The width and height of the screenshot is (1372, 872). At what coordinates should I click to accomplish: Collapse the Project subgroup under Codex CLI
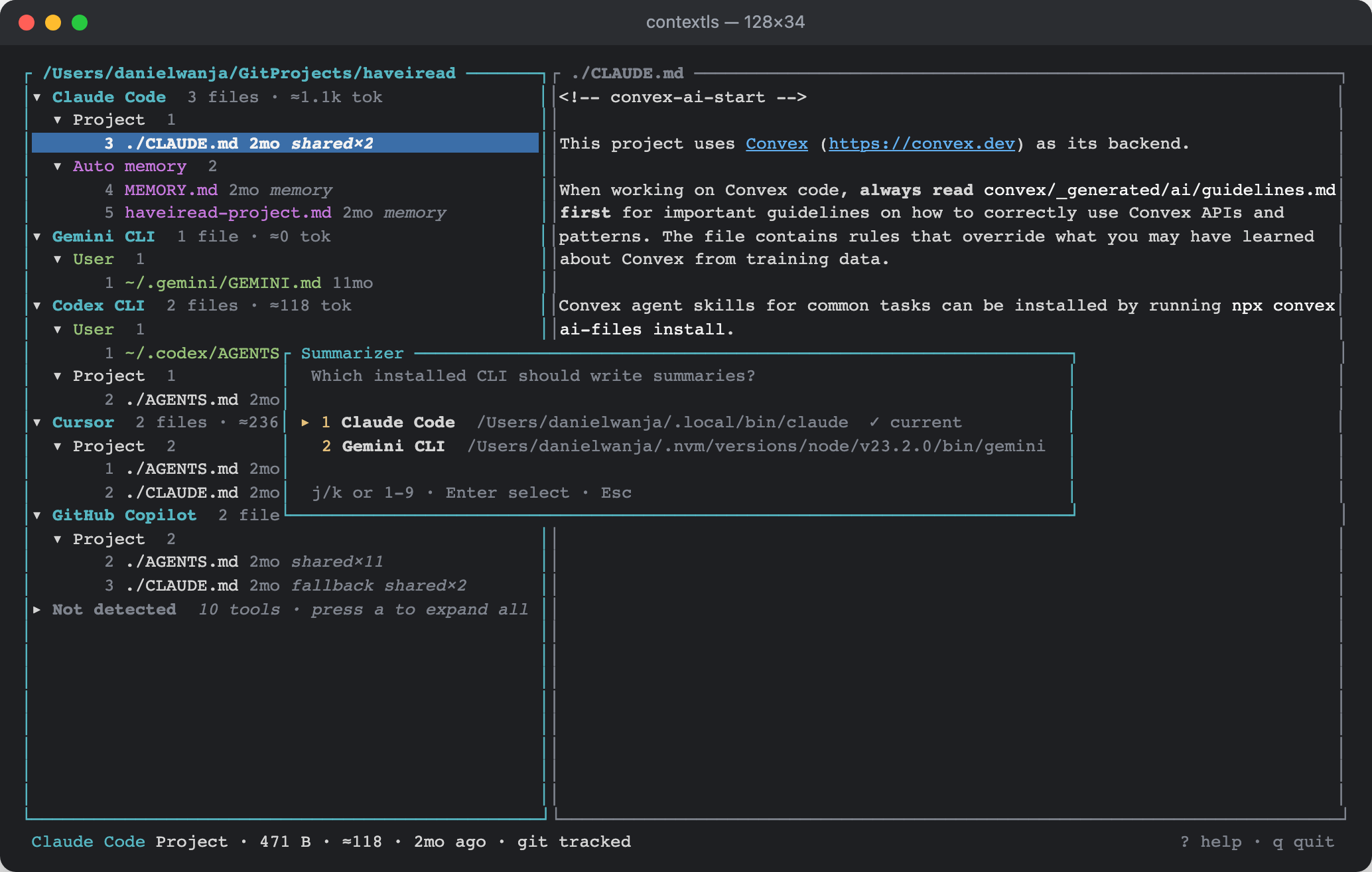tap(58, 376)
